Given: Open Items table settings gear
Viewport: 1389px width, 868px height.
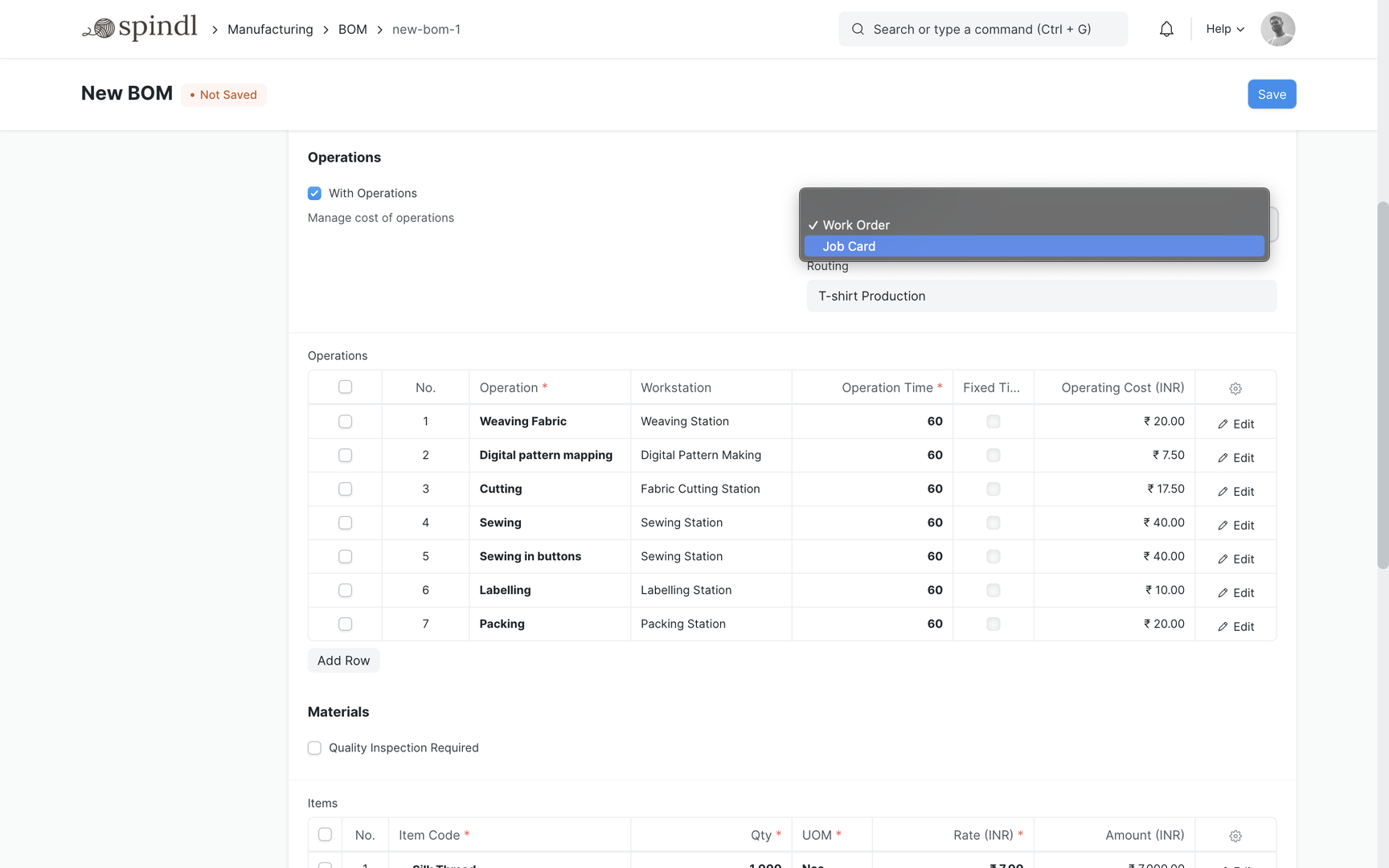Looking at the screenshot, I should tap(1235, 836).
